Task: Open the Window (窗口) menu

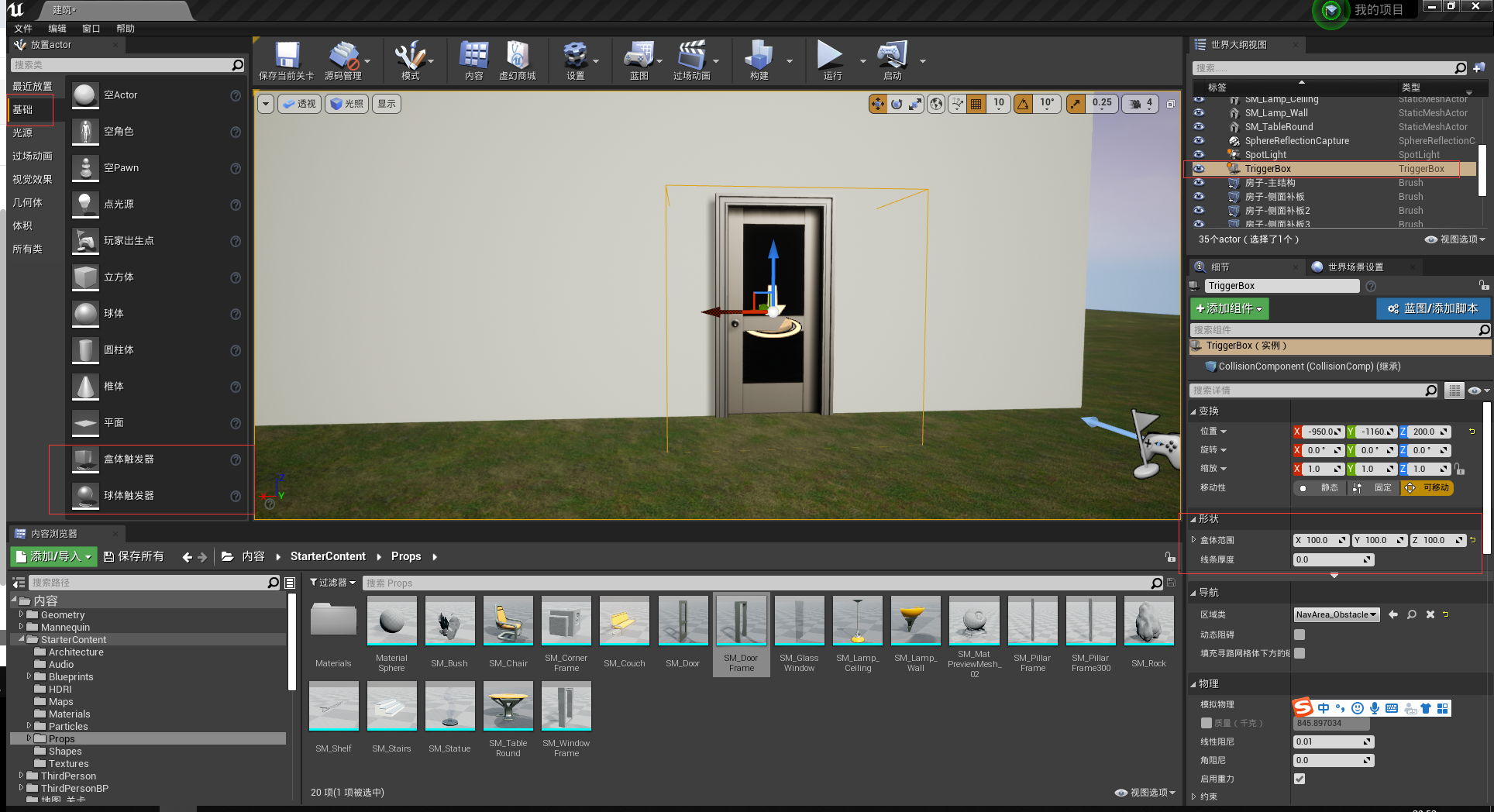Action: coord(91,29)
